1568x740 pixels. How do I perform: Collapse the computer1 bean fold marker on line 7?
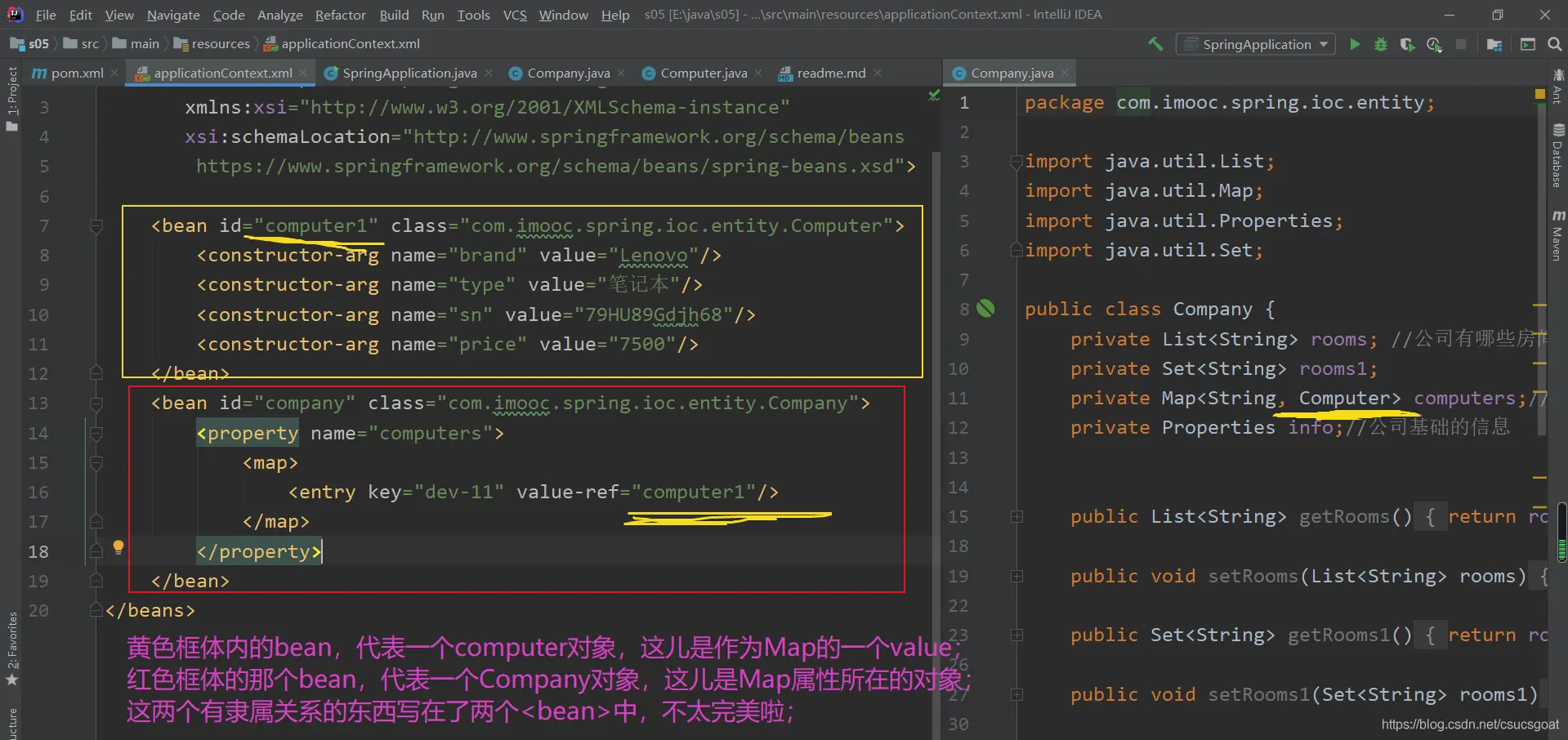coord(96,226)
